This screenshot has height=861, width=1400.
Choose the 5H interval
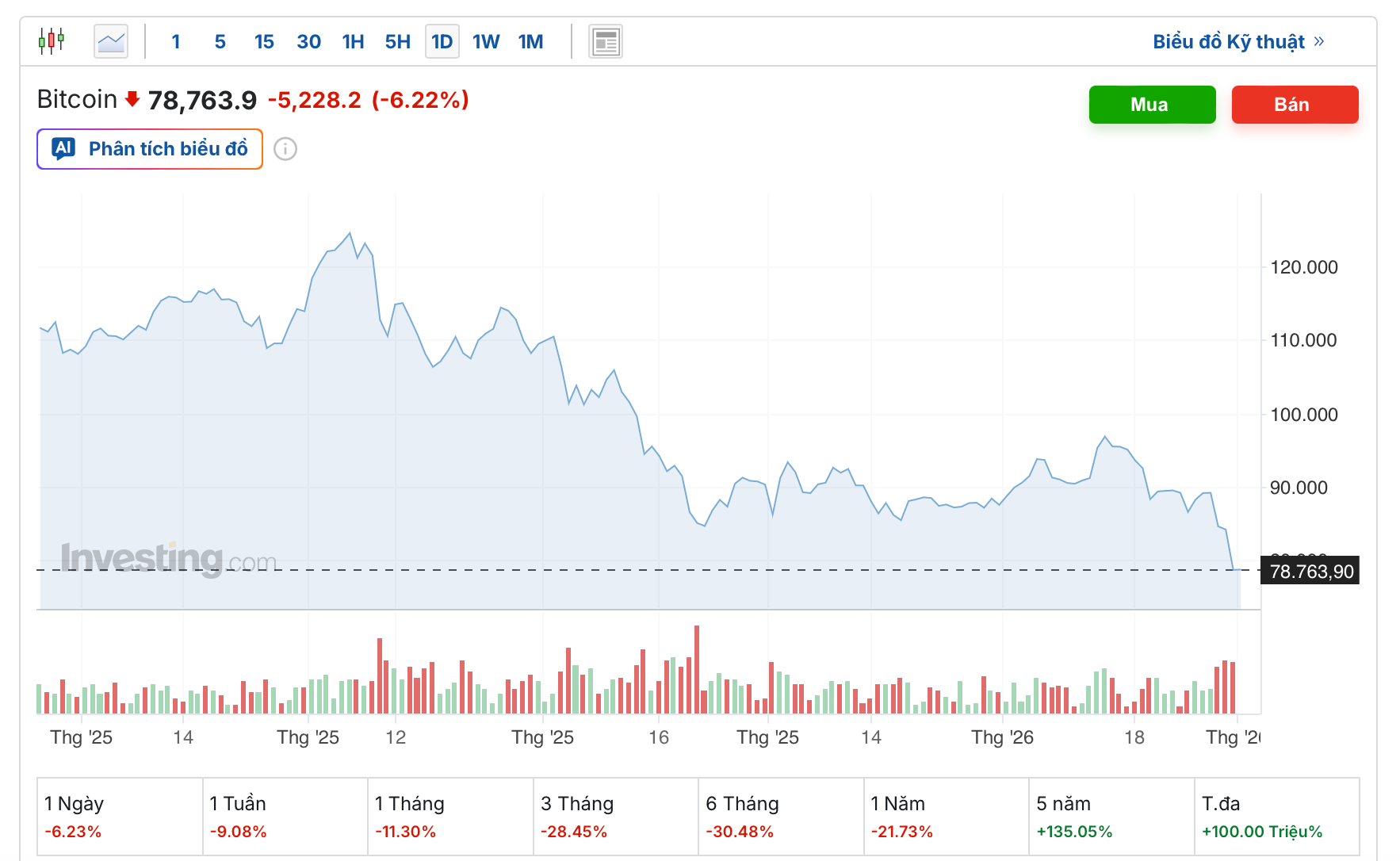397,41
